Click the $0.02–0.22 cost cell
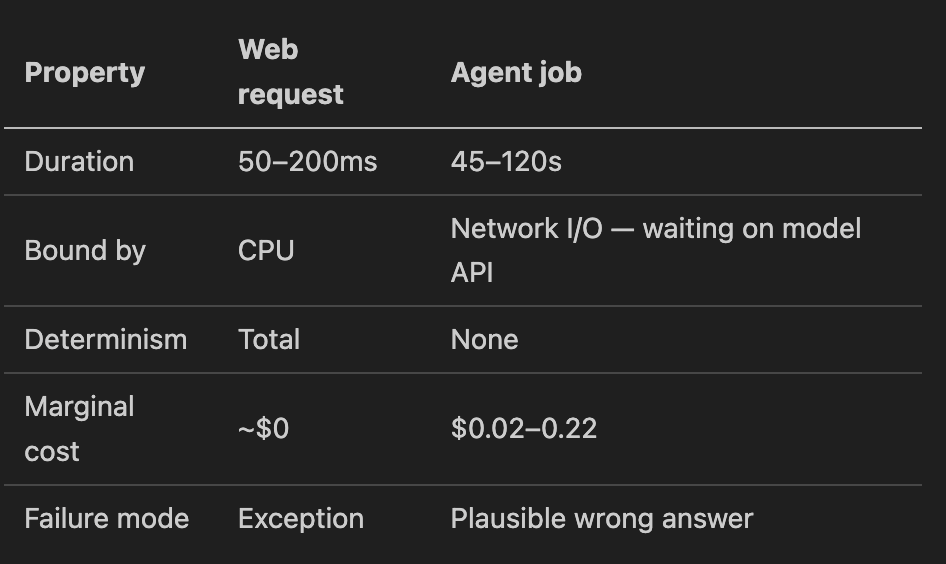Viewport: 946px width, 564px height. click(x=523, y=429)
